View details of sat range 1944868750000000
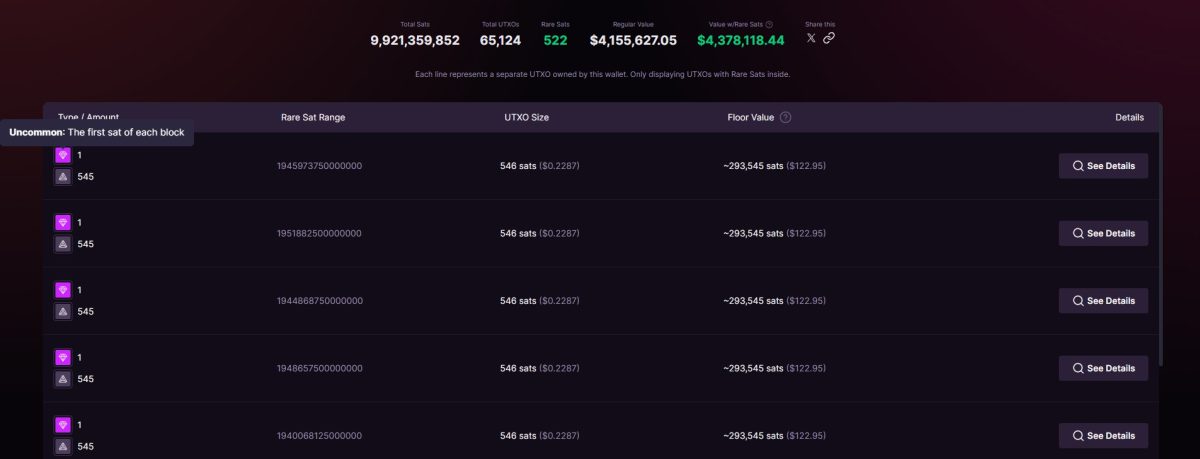 pyautogui.click(x=1103, y=301)
